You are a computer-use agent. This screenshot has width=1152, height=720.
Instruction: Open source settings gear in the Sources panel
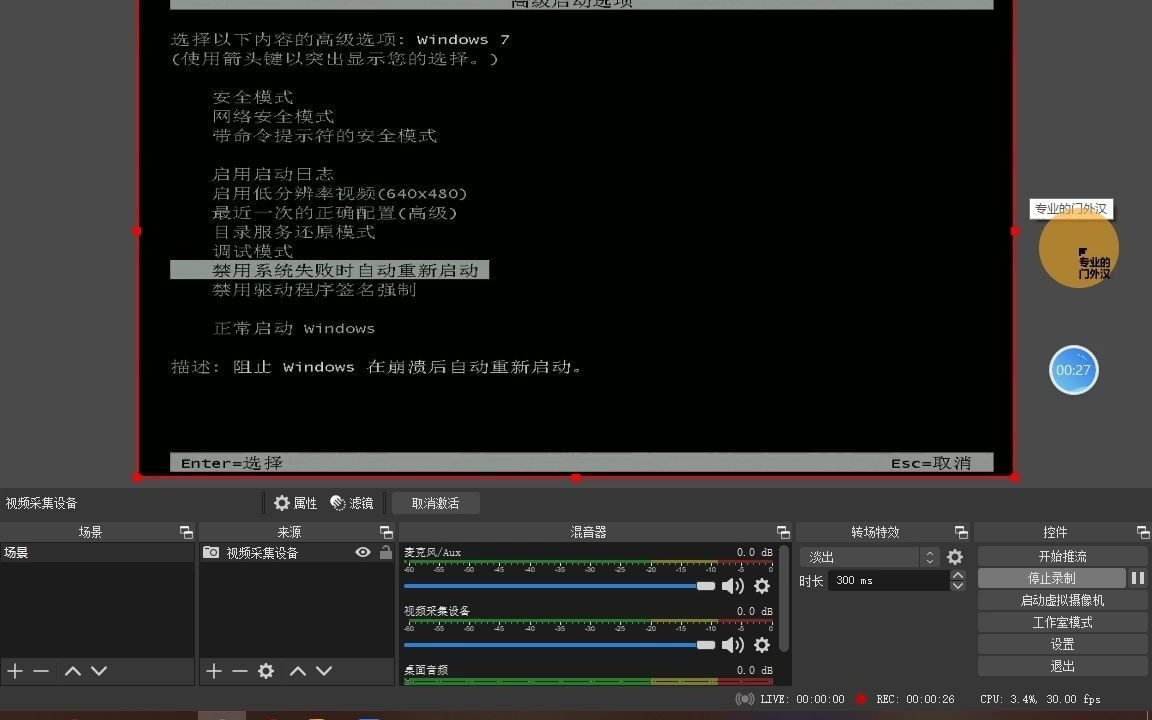265,671
